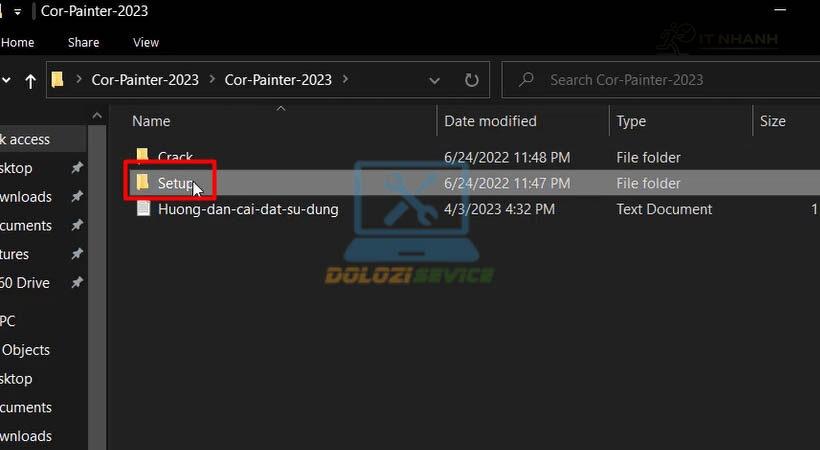820x450 pixels.
Task: Sort by the Type column header
Action: tap(631, 121)
